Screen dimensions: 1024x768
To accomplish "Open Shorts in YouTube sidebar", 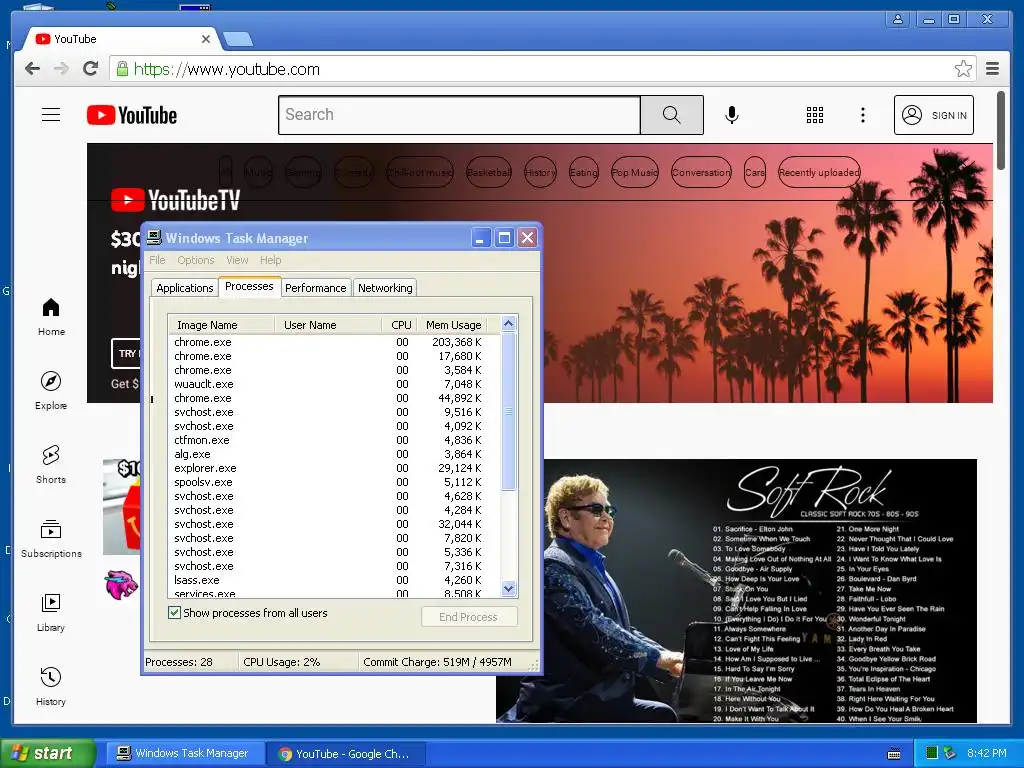I will point(51,464).
